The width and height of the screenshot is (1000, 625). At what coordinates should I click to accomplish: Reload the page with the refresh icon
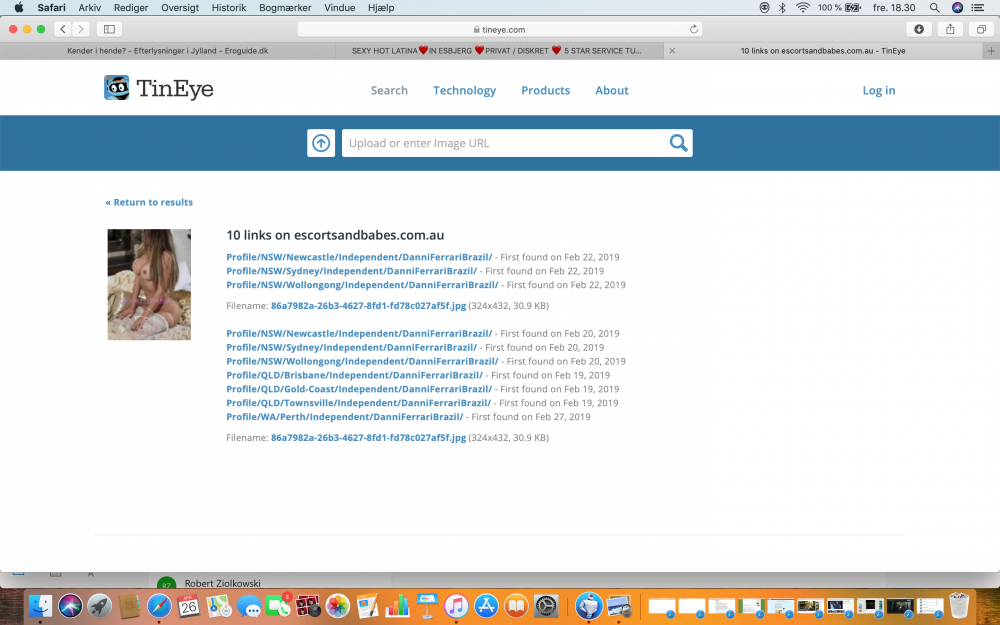pos(694,29)
